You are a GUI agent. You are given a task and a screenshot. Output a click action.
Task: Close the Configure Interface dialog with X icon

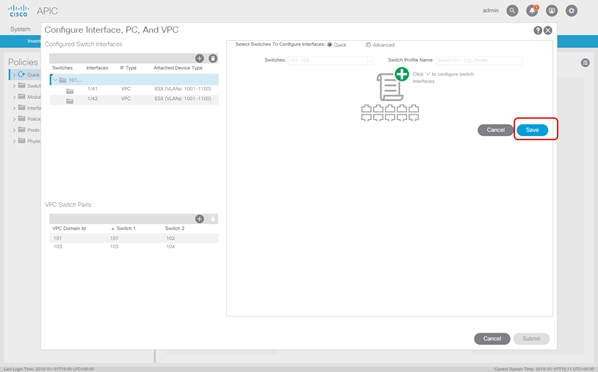tap(548, 31)
